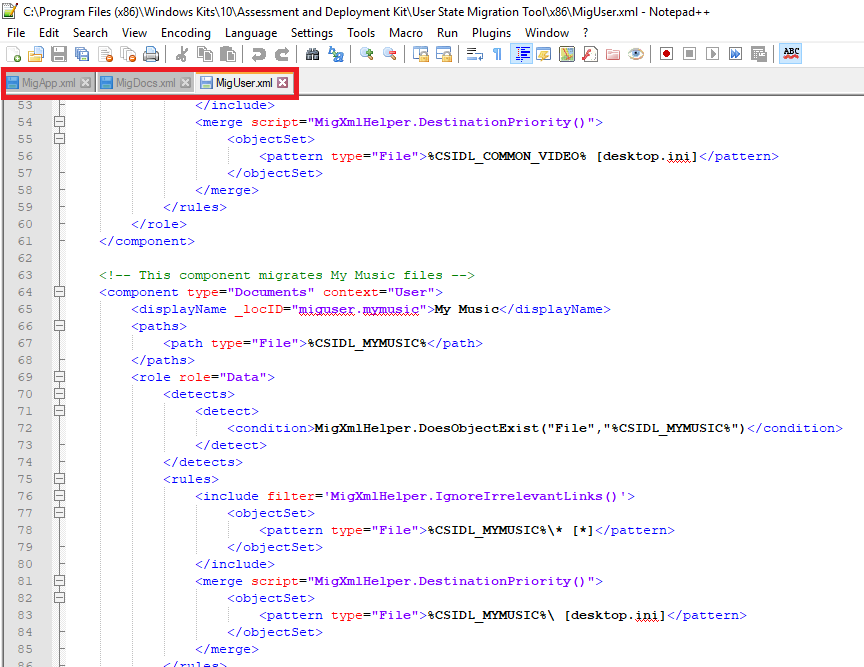The image size is (864, 667).
Task: Show the Document Map panel icon
Action: [567, 54]
